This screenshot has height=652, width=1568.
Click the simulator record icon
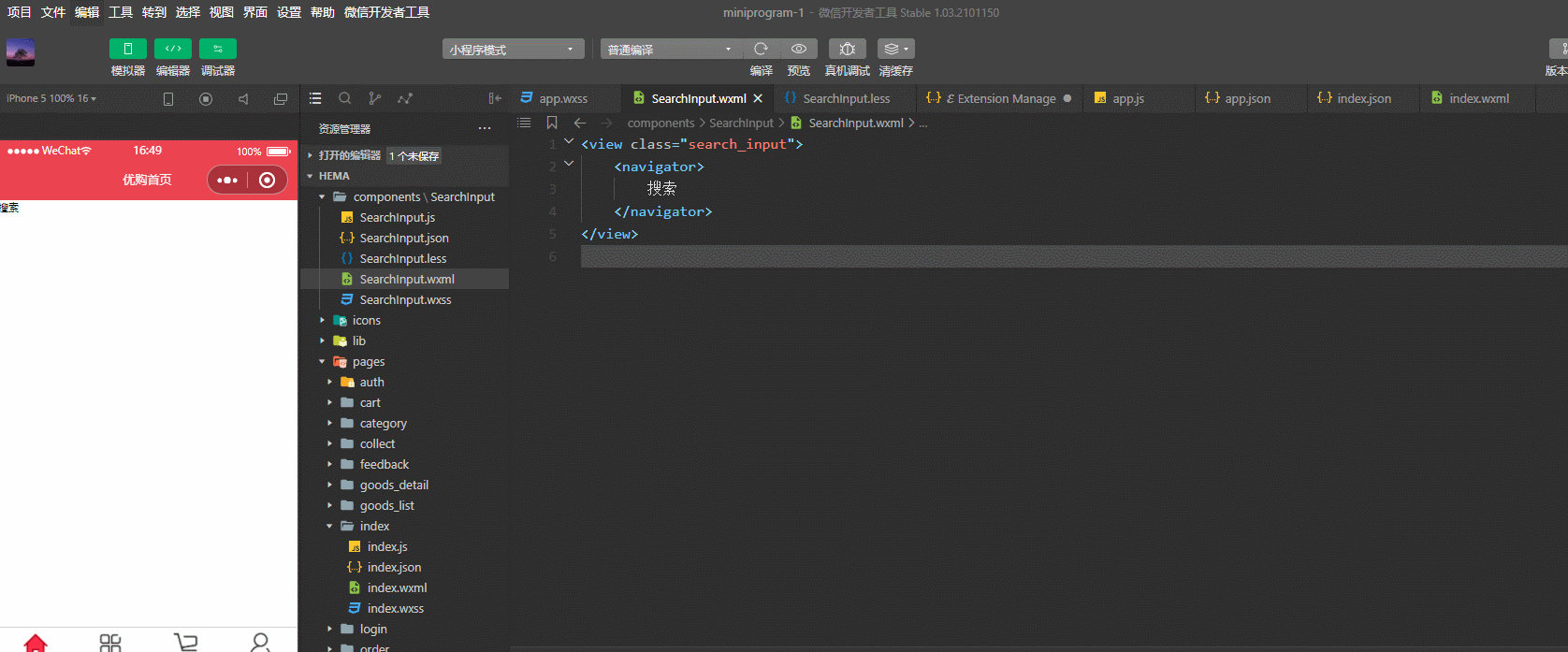(x=206, y=98)
